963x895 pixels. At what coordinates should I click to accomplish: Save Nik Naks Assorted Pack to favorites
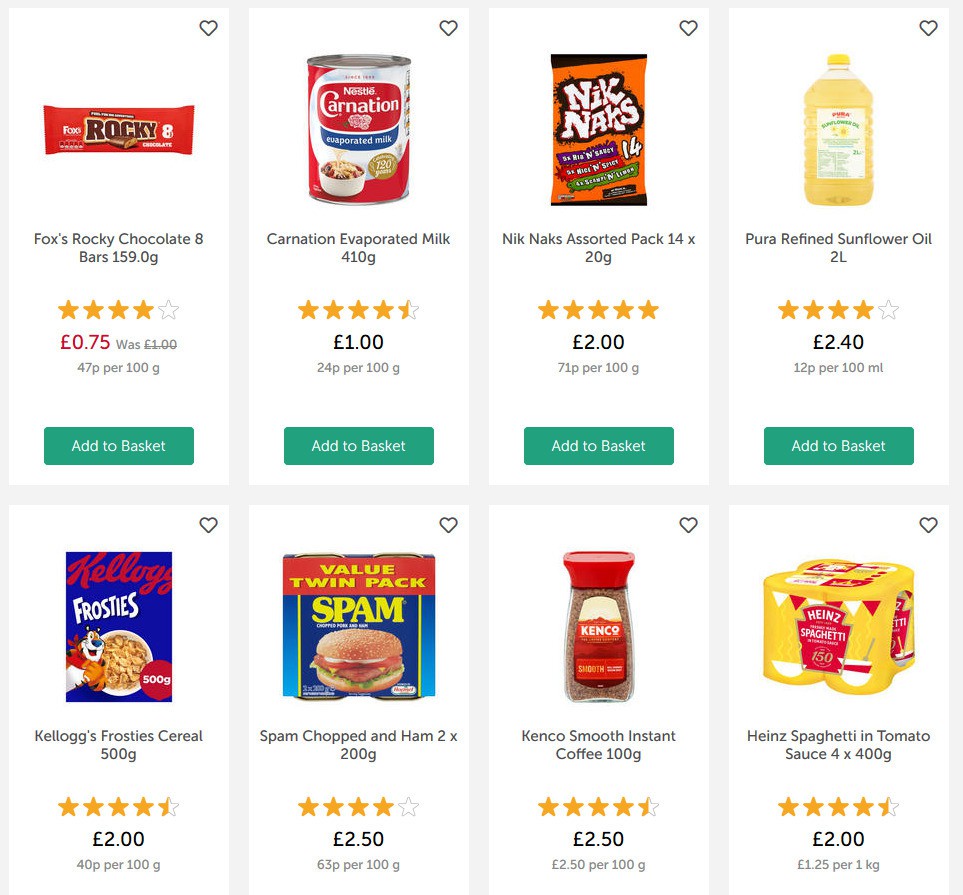(688, 29)
